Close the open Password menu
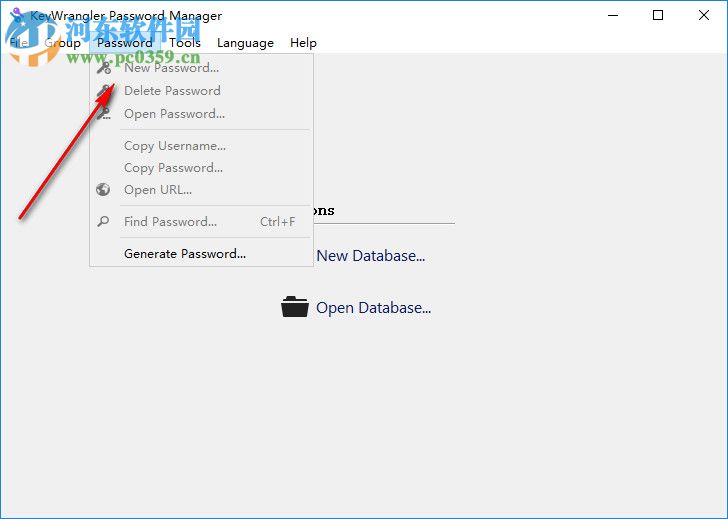Screen dimensions: 728x519 click(x=125, y=43)
